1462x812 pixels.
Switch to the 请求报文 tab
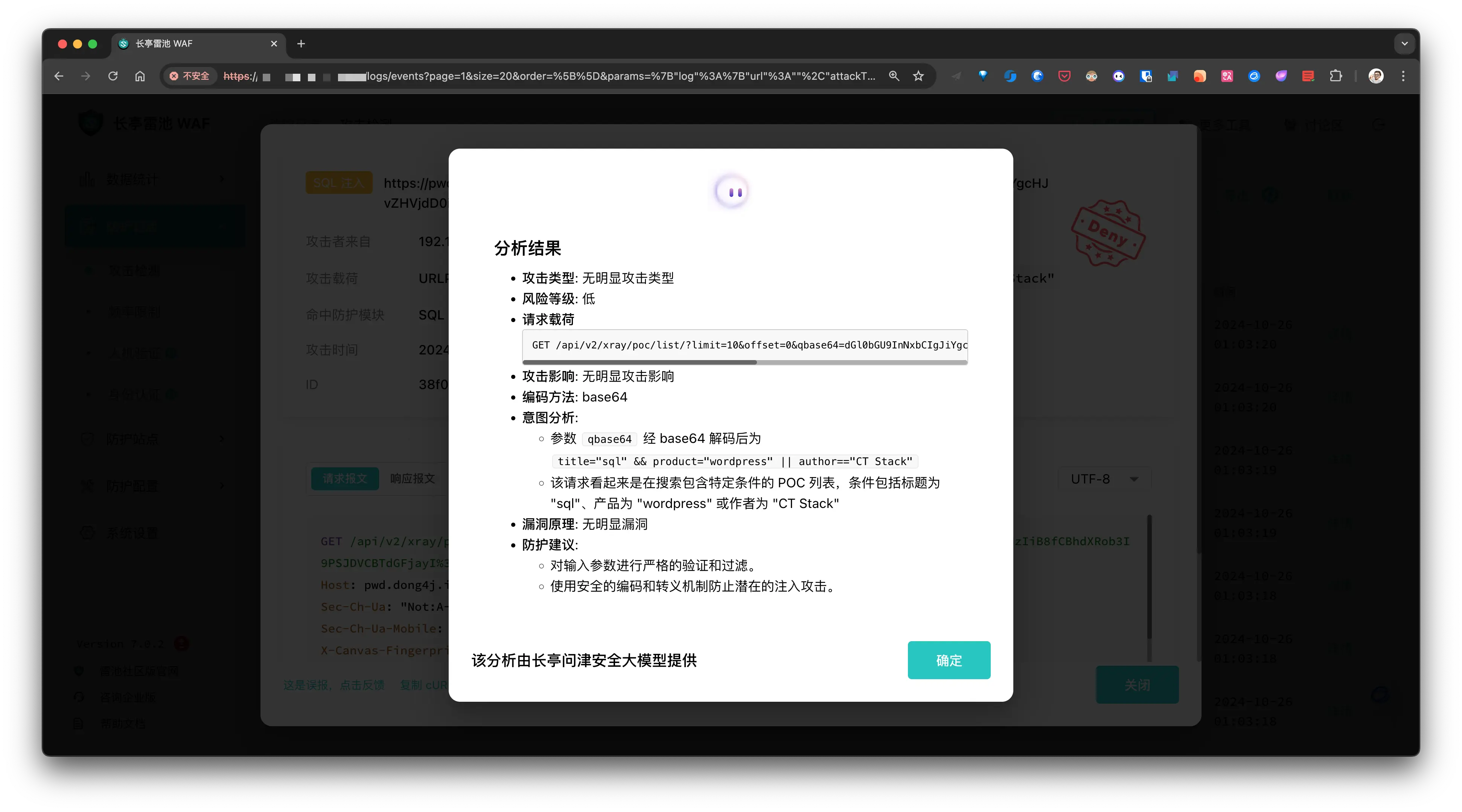(x=344, y=478)
